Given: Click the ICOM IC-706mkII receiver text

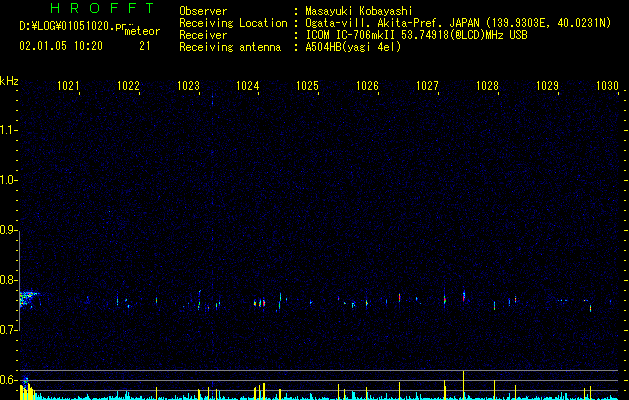Looking at the screenshot, I should pyautogui.click(x=416, y=35).
